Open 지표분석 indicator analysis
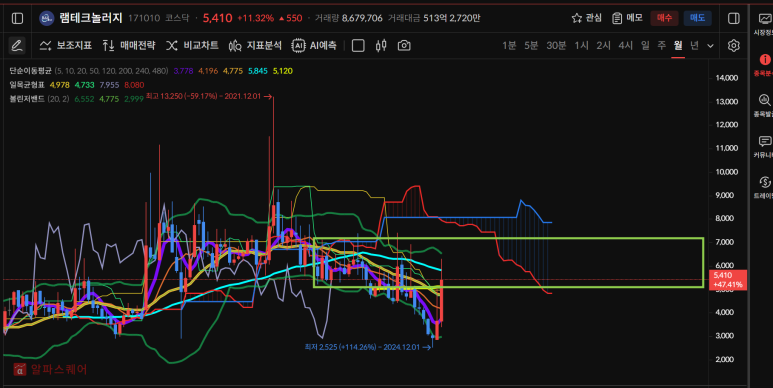 (x=255, y=45)
